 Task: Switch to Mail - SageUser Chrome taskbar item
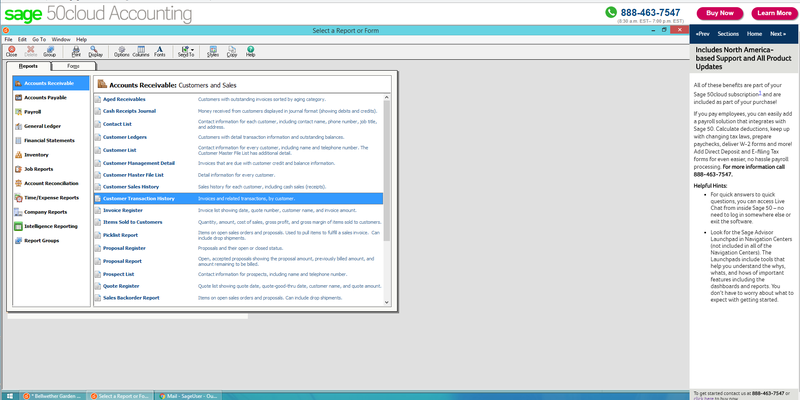pos(188,396)
